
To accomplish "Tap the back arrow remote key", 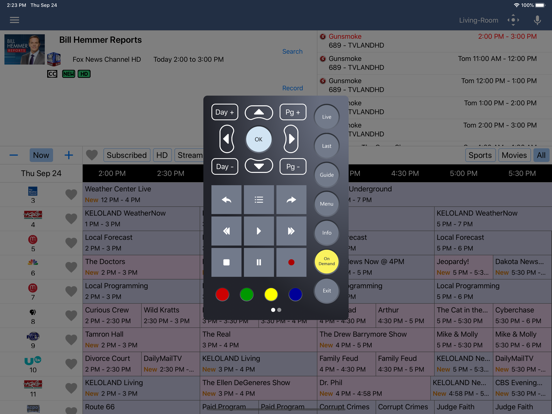I will tap(226, 200).
